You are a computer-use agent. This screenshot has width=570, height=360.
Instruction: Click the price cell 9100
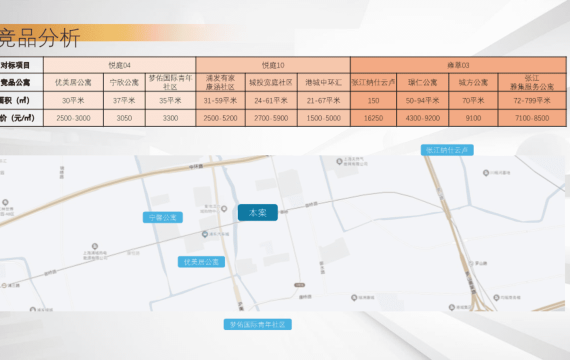473,118
